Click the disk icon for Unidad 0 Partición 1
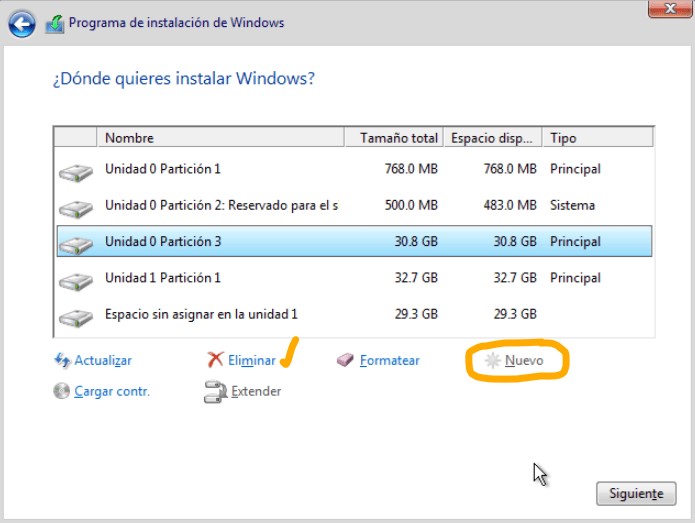The image size is (695, 523). coord(76,172)
